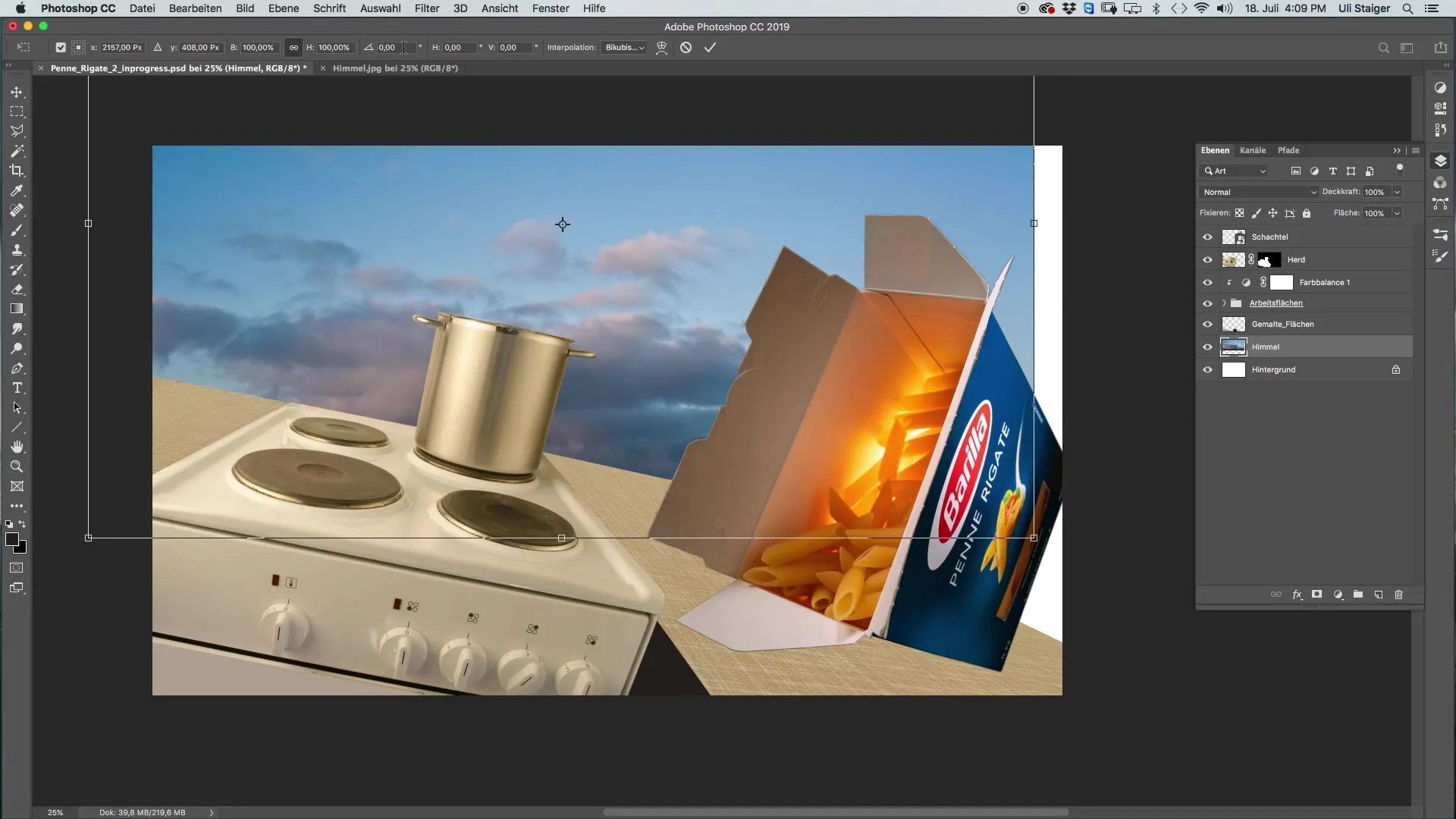The image size is (1456, 819).
Task: Create new adjustment layer
Action: point(1338,595)
